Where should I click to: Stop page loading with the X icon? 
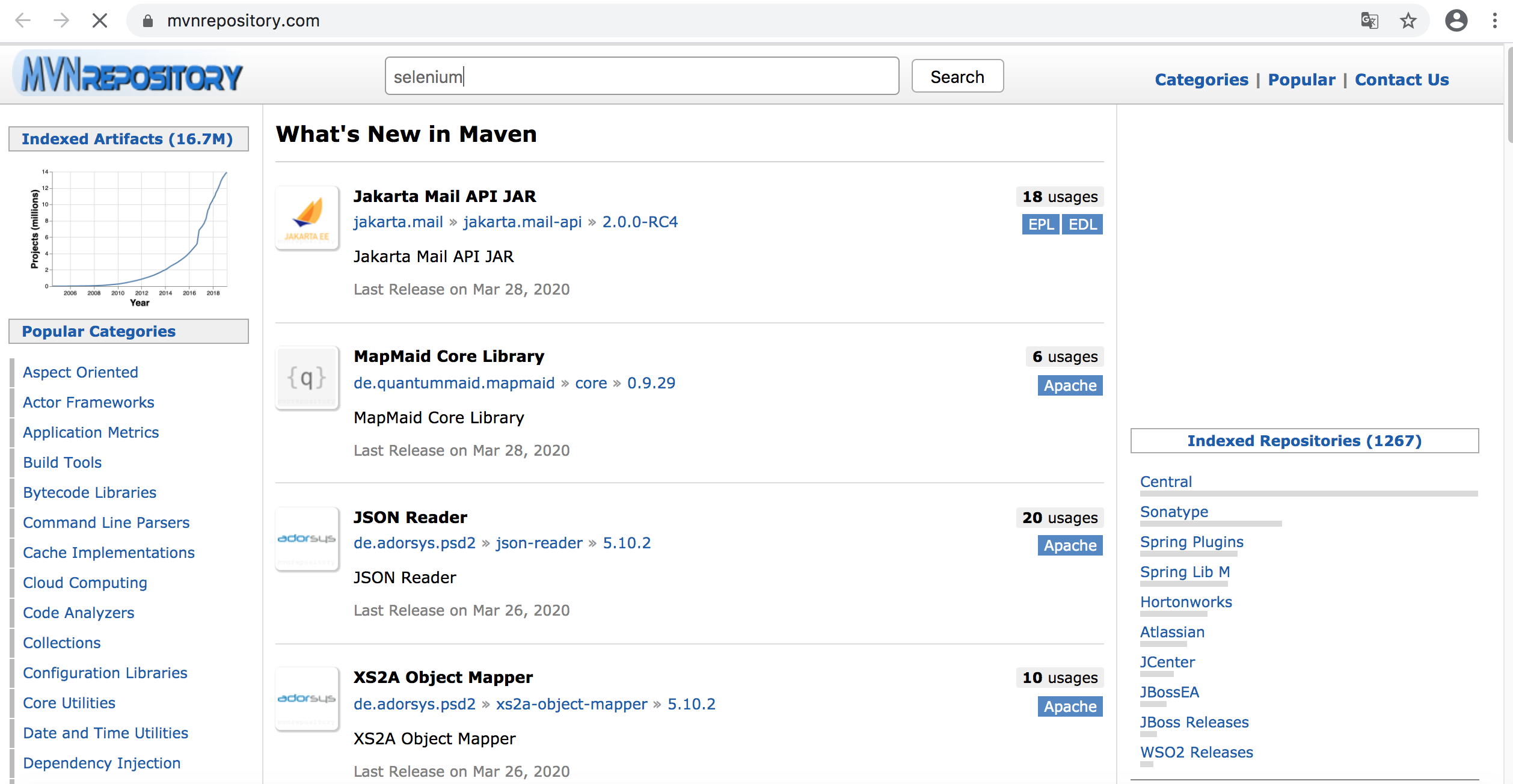[x=100, y=20]
